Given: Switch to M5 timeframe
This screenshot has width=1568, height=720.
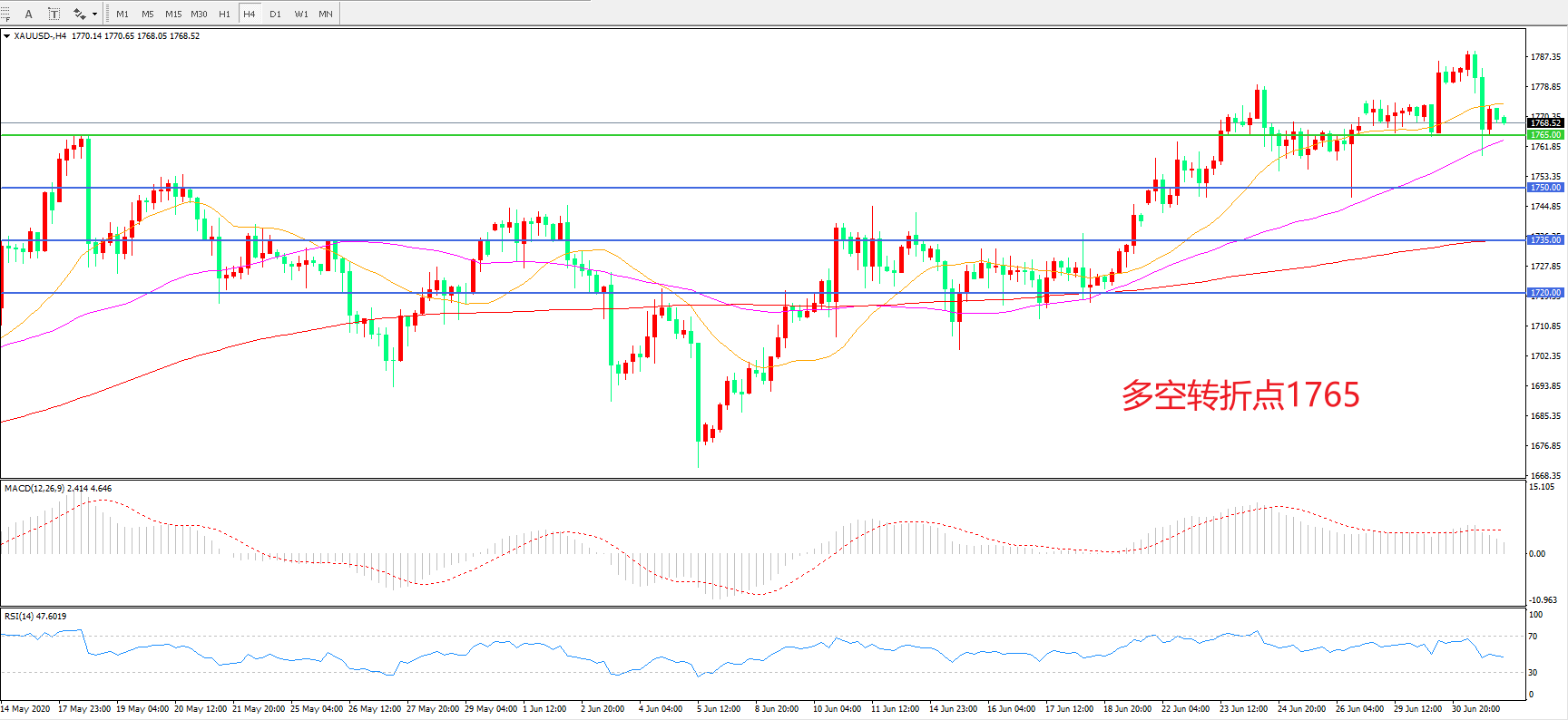Looking at the screenshot, I should 148,15.
